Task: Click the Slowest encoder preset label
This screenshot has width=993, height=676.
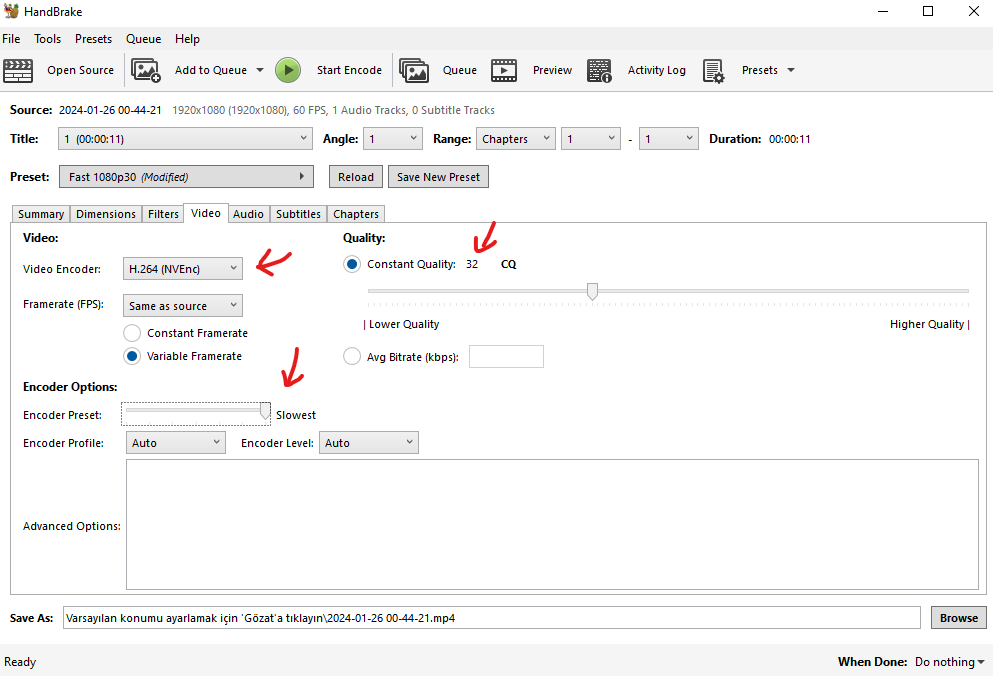Action: click(296, 416)
